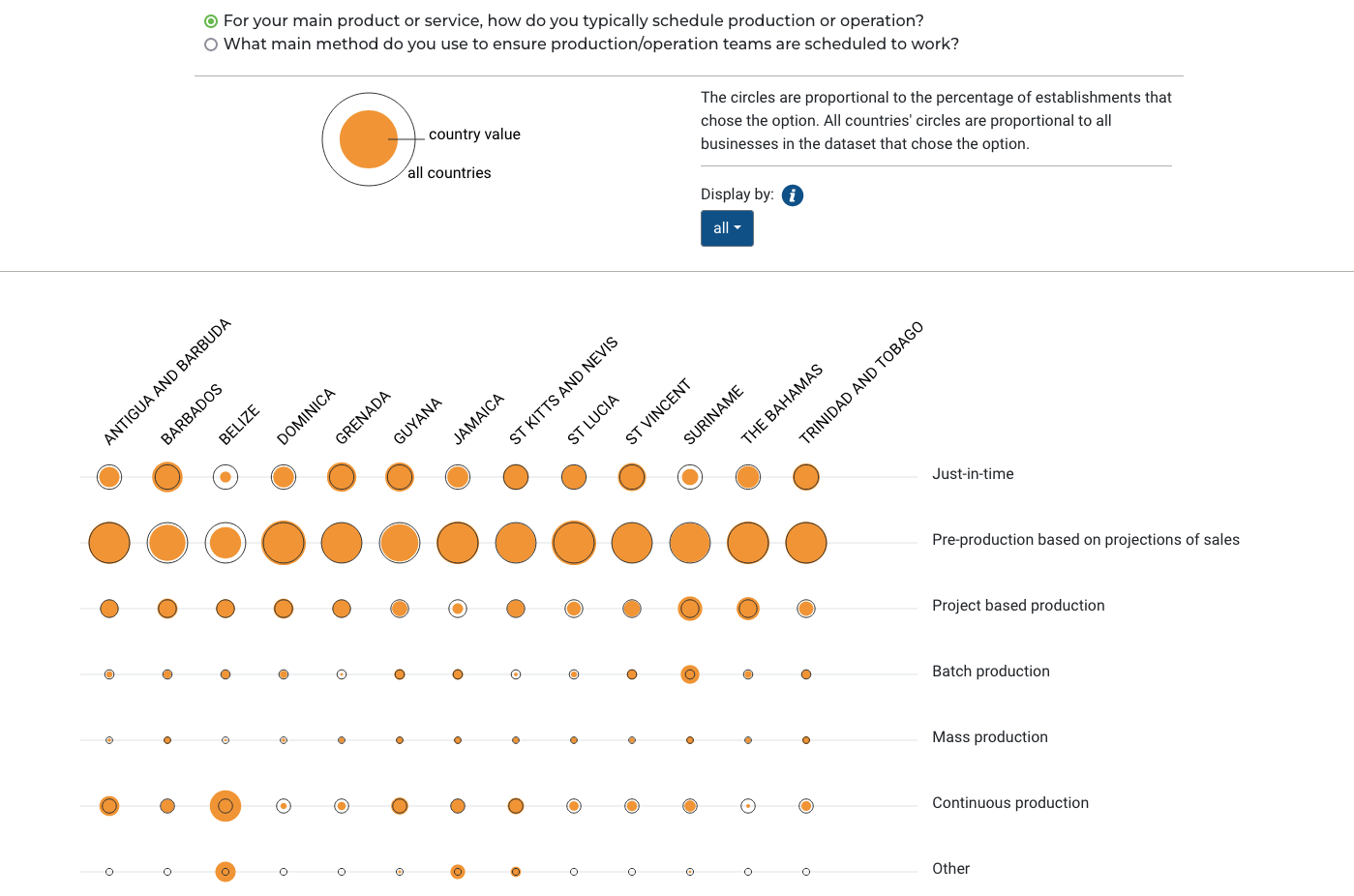This screenshot has height=896, width=1354.
Task: Click the Mass production row label
Action: 990,737
